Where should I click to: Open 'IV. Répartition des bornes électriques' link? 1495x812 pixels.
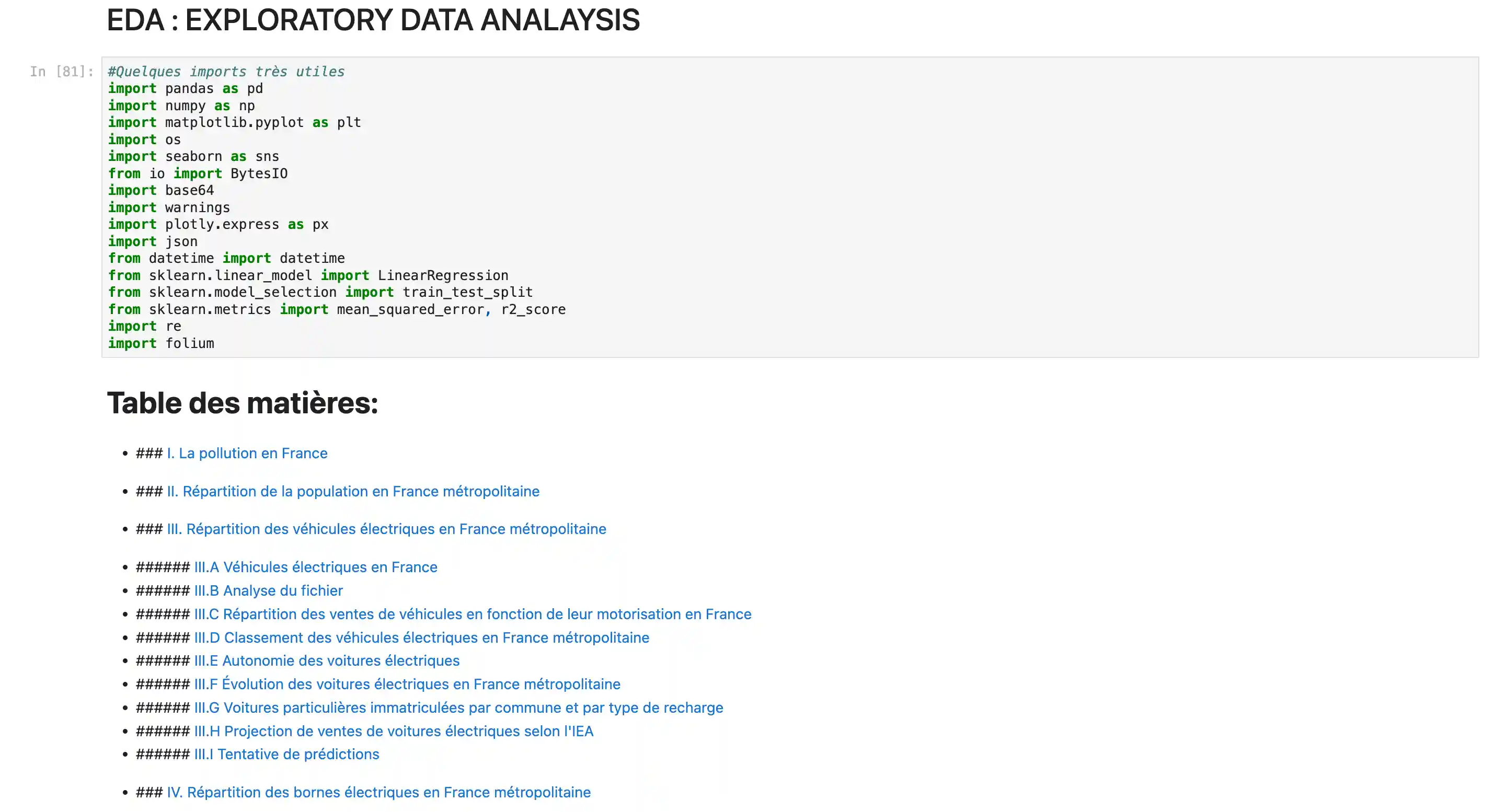(x=378, y=792)
